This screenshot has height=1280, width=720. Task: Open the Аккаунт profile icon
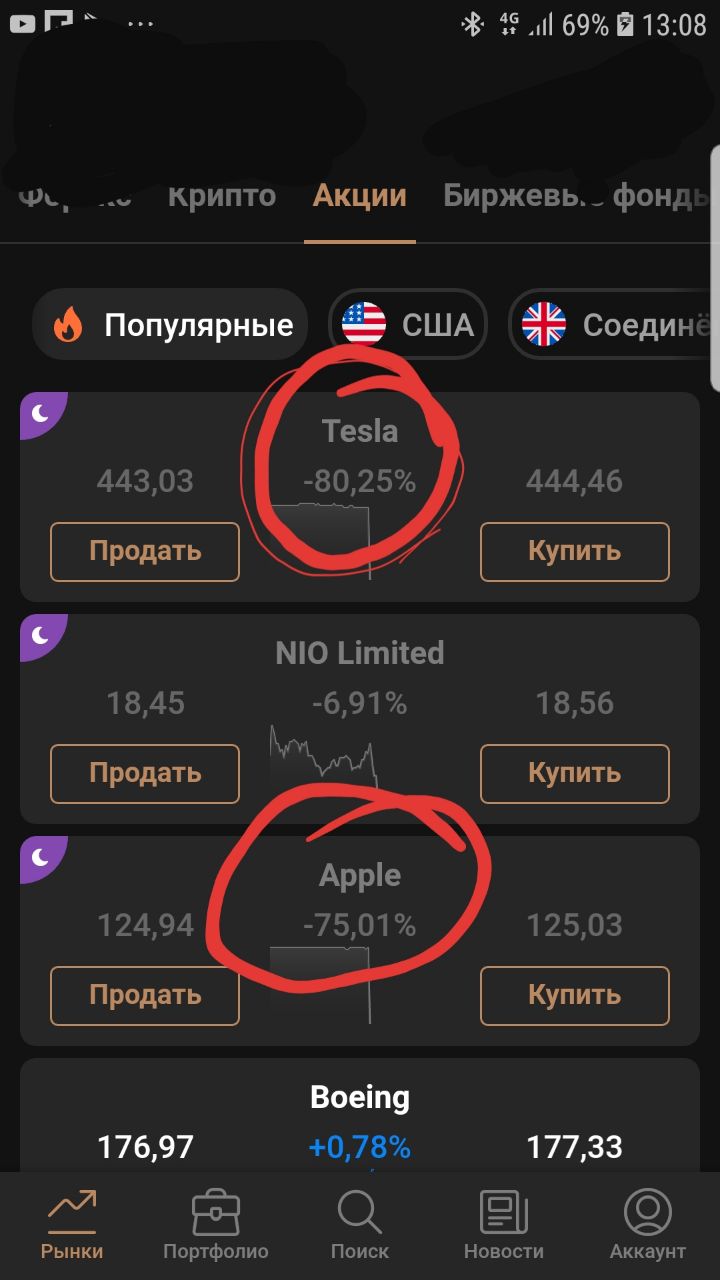pyautogui.click(x=648, y=1212)
